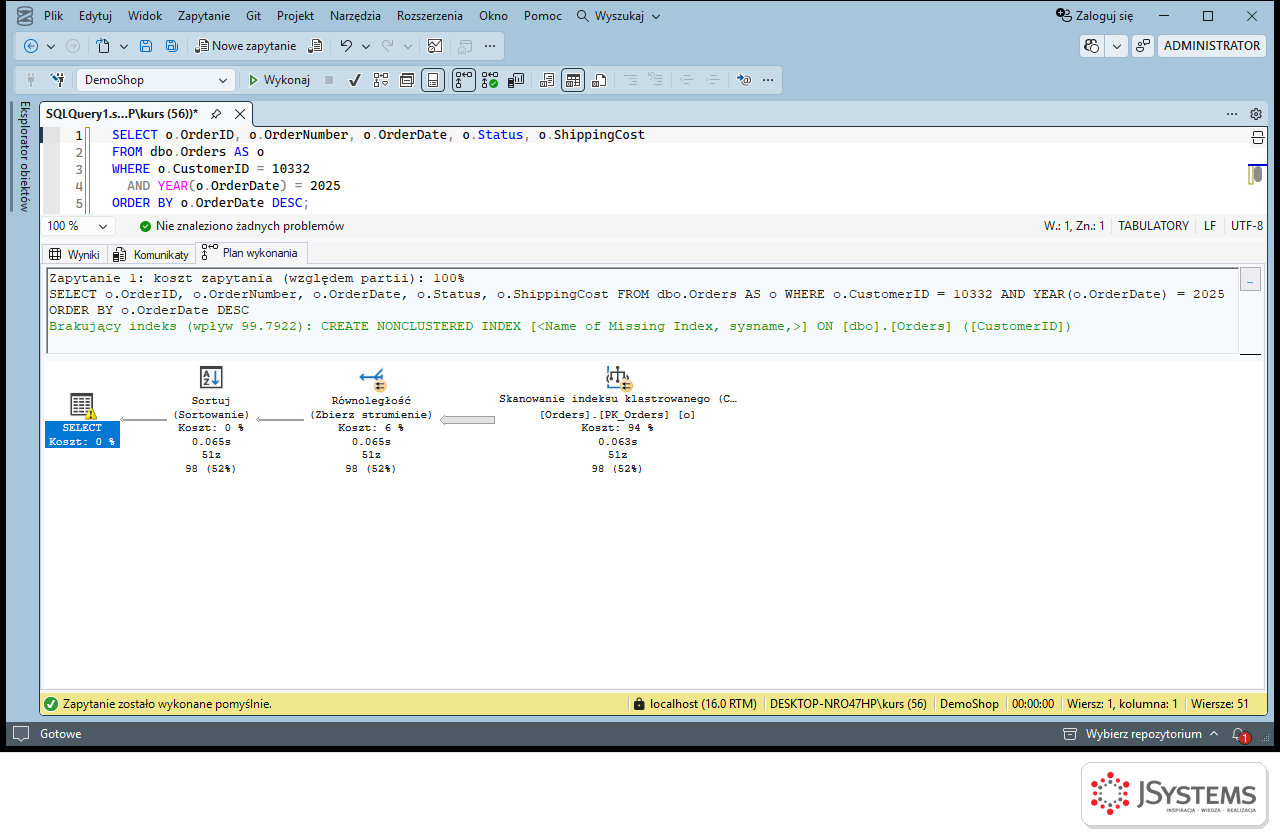
Task: Expand the undo history dropdown arrow
Action: [x=366, y=46]
